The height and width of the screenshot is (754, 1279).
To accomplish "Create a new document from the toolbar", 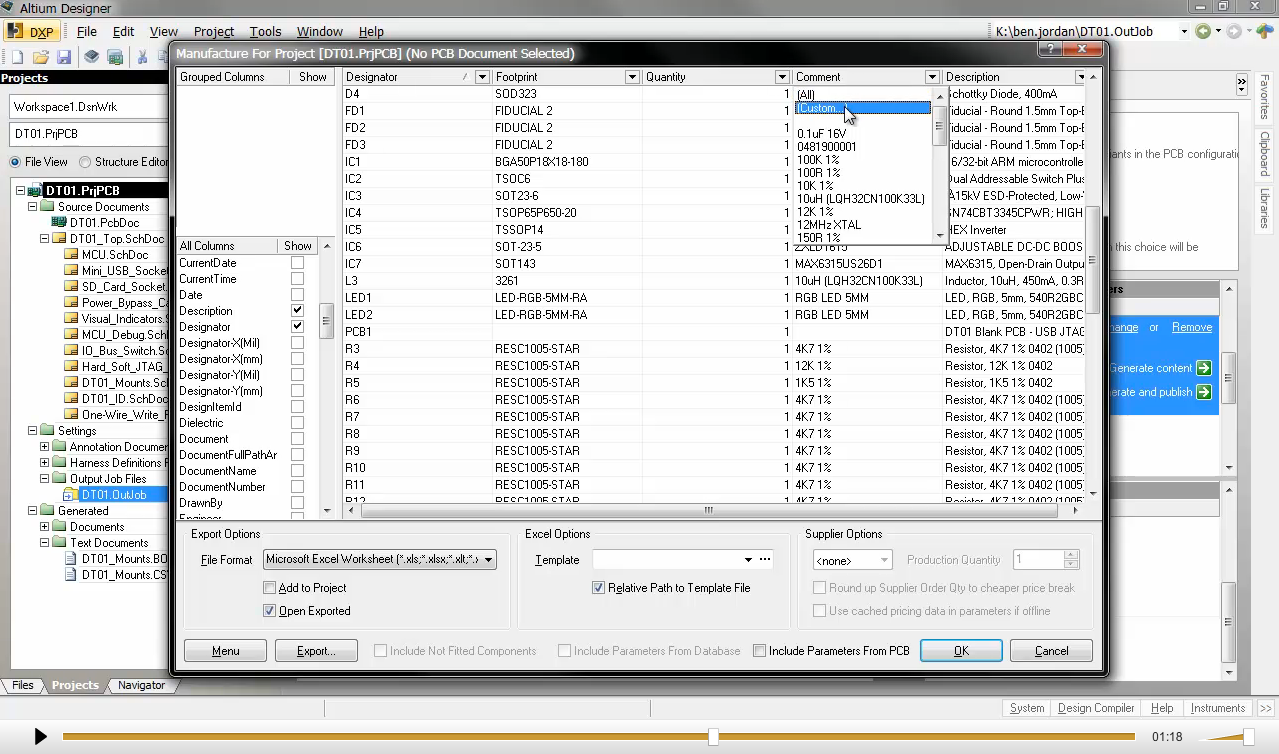I will pyautogui.click(x=17, y=57).
